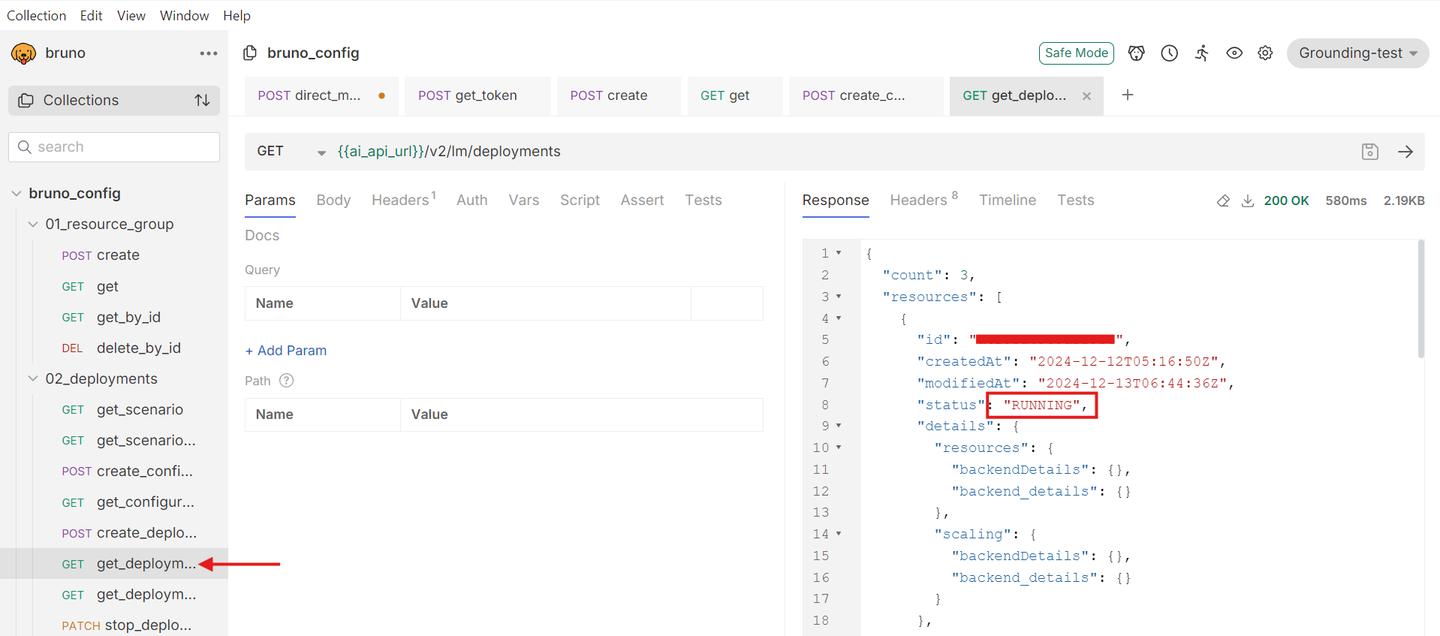Viewport: 1440px width, 636px height.
Task: Click the bruno dog logo icon
Action: (23, 53)
